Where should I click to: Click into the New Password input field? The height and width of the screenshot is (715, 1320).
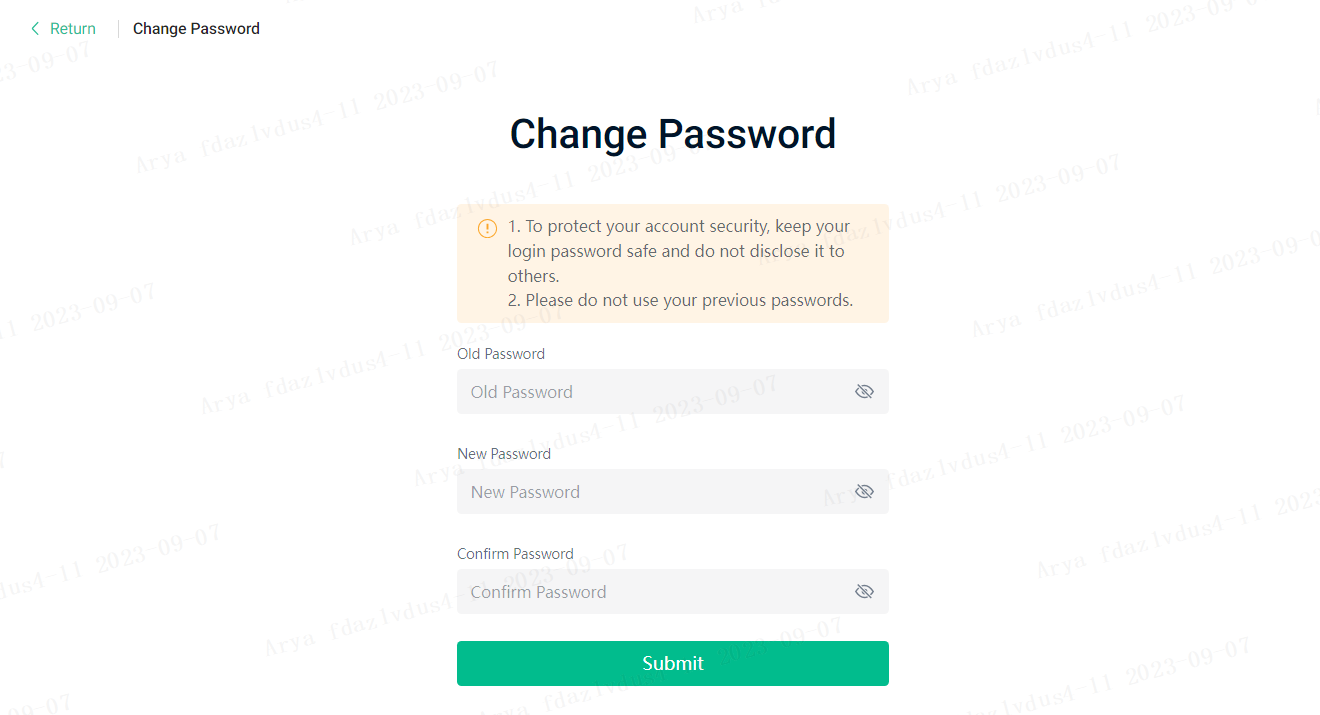(x=650, y=492)
